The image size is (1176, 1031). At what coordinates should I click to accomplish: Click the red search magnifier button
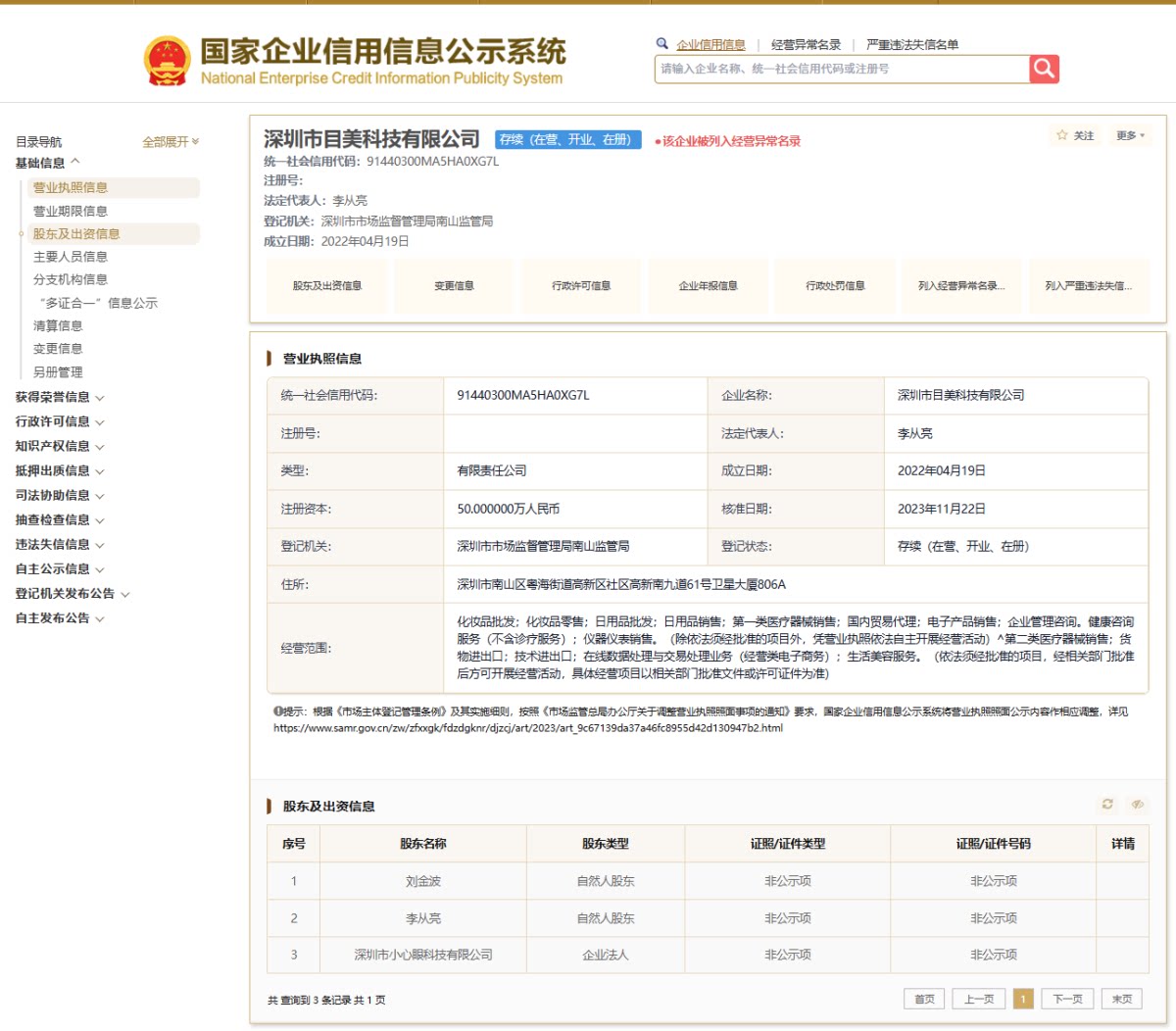(1044, 69)
